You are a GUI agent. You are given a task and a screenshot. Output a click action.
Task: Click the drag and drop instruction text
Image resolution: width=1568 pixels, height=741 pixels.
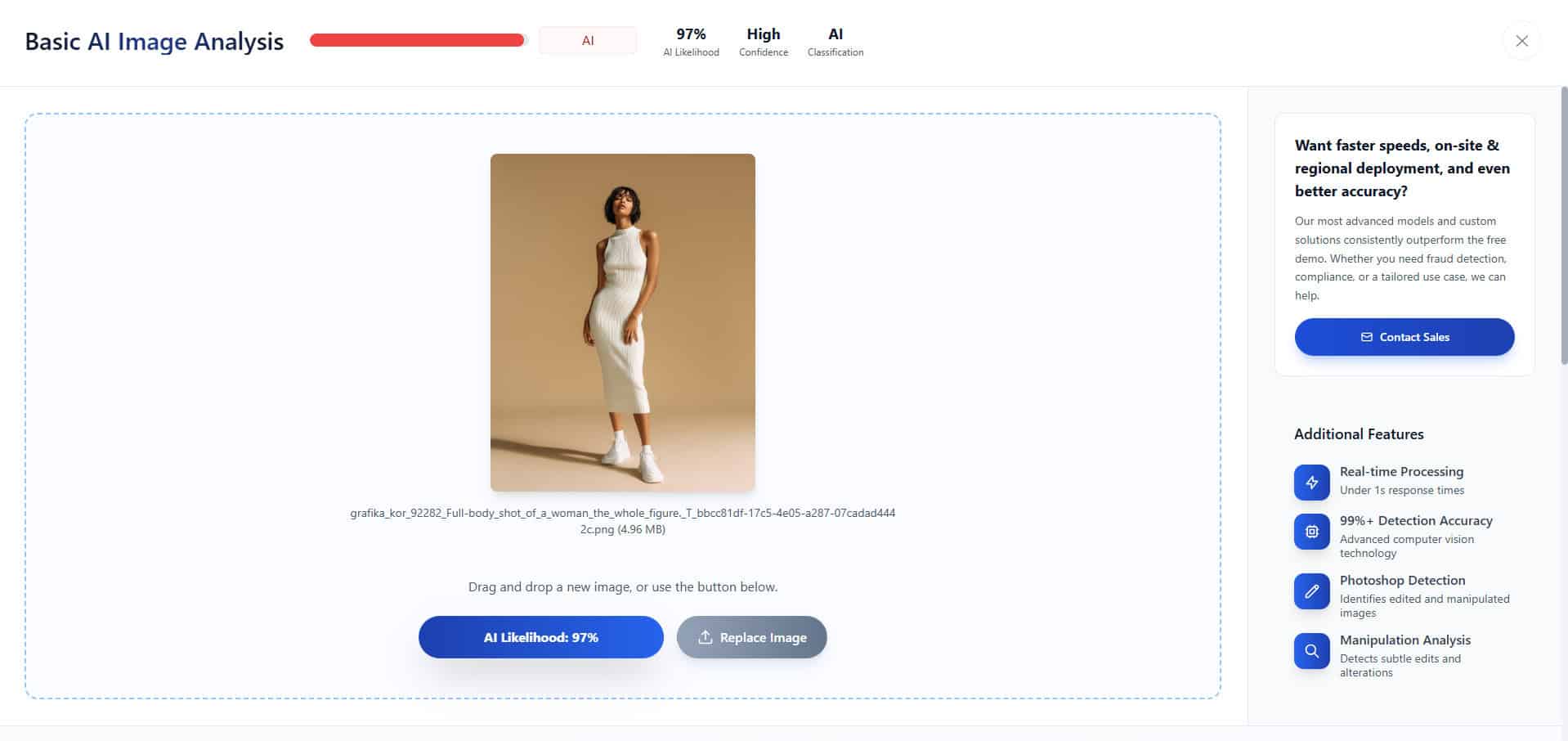tap(622, 587)
